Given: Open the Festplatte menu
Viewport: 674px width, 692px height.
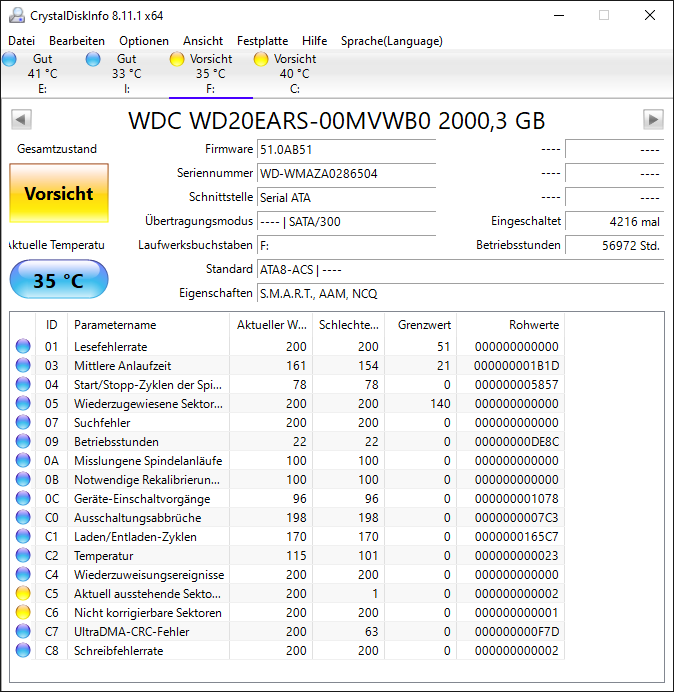Looking at the screenshot, I should point(262,41).
